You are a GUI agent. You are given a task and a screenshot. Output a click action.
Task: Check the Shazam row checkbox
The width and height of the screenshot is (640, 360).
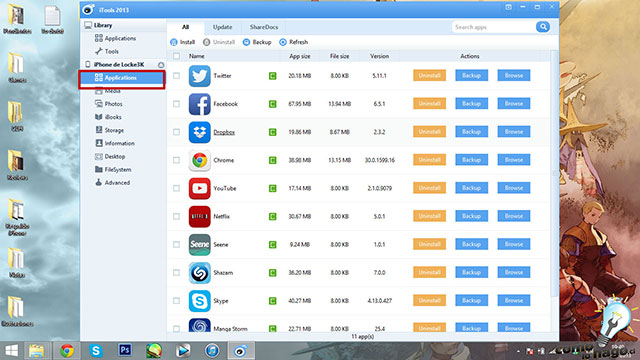176,273
